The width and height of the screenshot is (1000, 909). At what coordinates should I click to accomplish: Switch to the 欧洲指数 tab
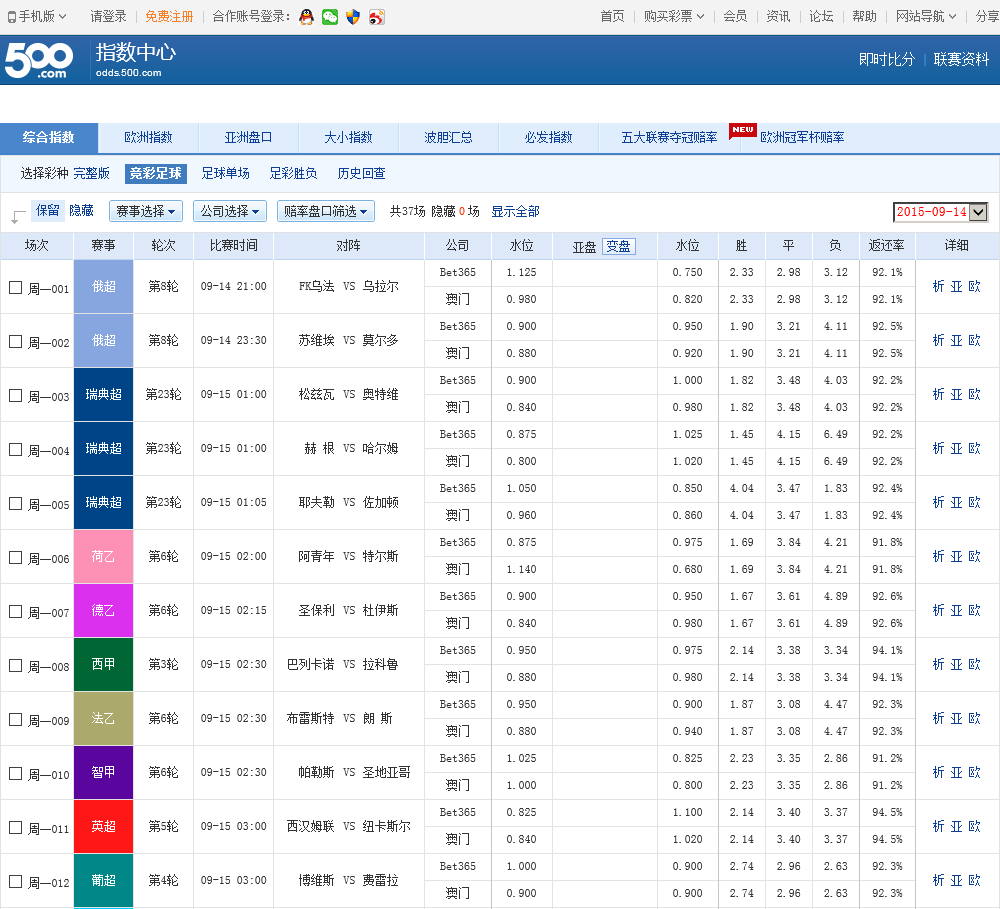pos(148,138)
